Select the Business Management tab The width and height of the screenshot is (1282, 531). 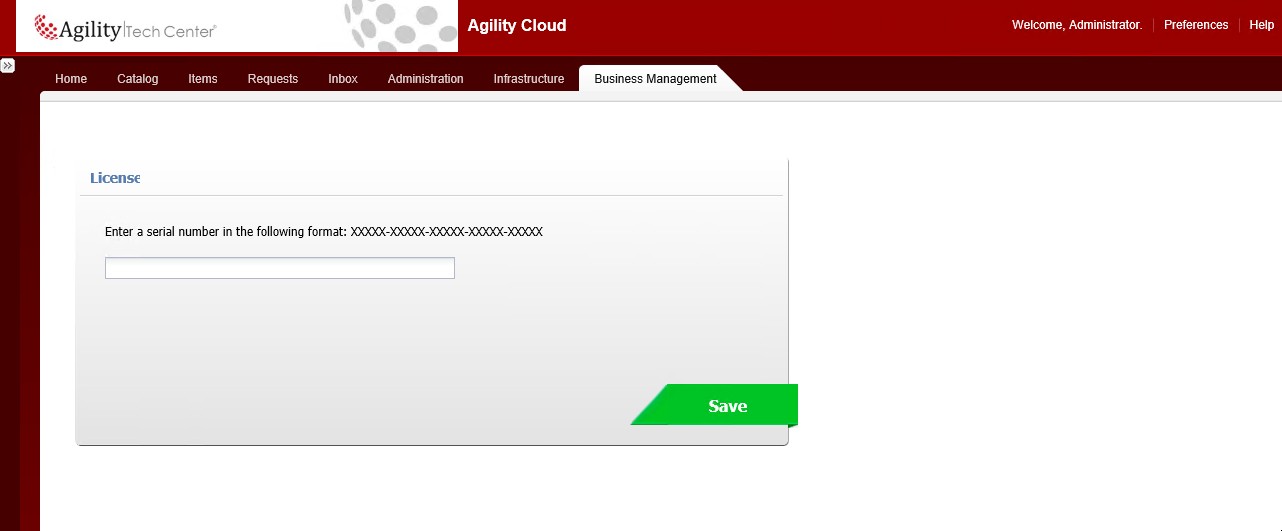tap(655, 79)
